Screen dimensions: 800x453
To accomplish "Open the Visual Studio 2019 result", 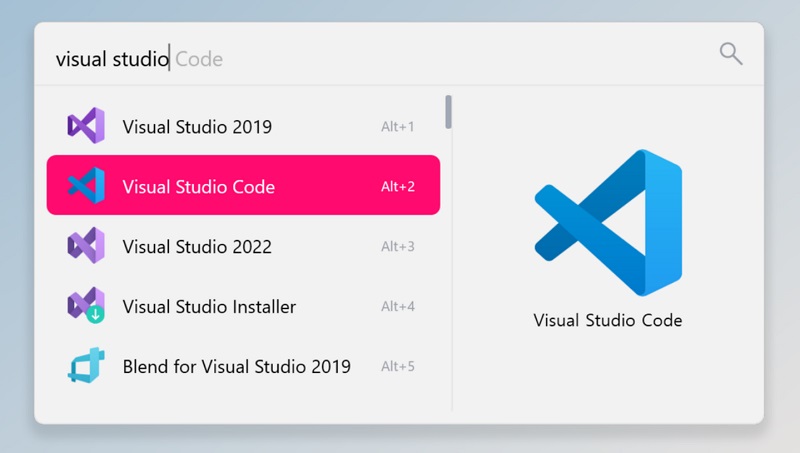I will click(x=197, y=127).
